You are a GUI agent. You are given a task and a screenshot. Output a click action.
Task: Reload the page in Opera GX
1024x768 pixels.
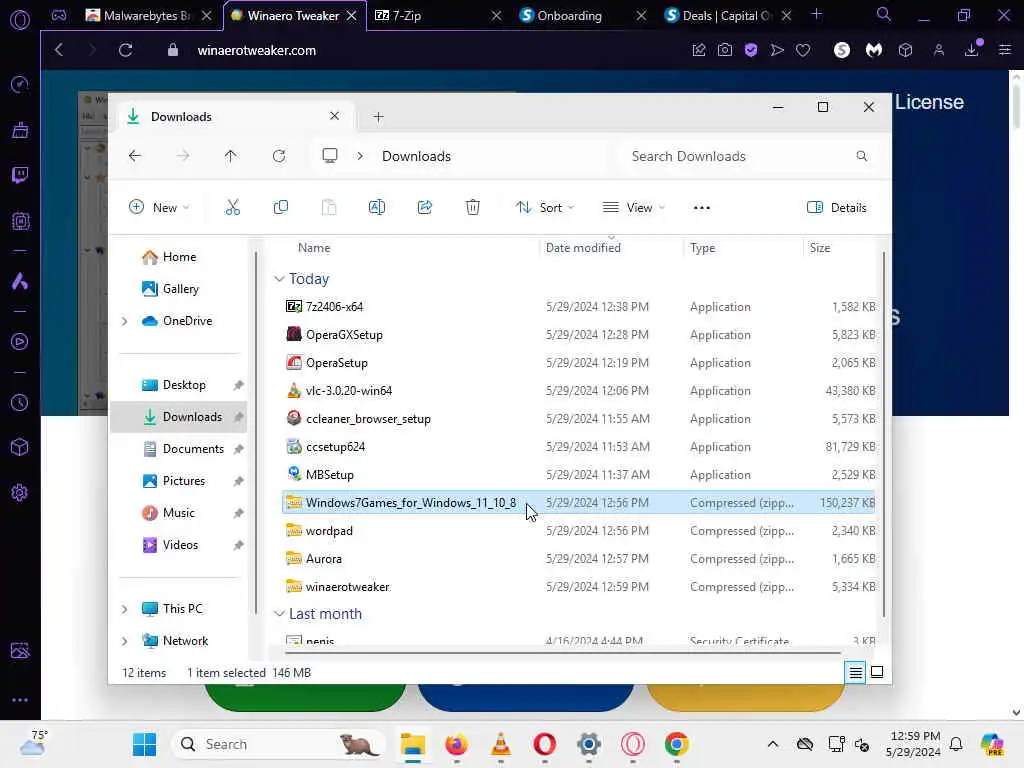tap(125, 50)
